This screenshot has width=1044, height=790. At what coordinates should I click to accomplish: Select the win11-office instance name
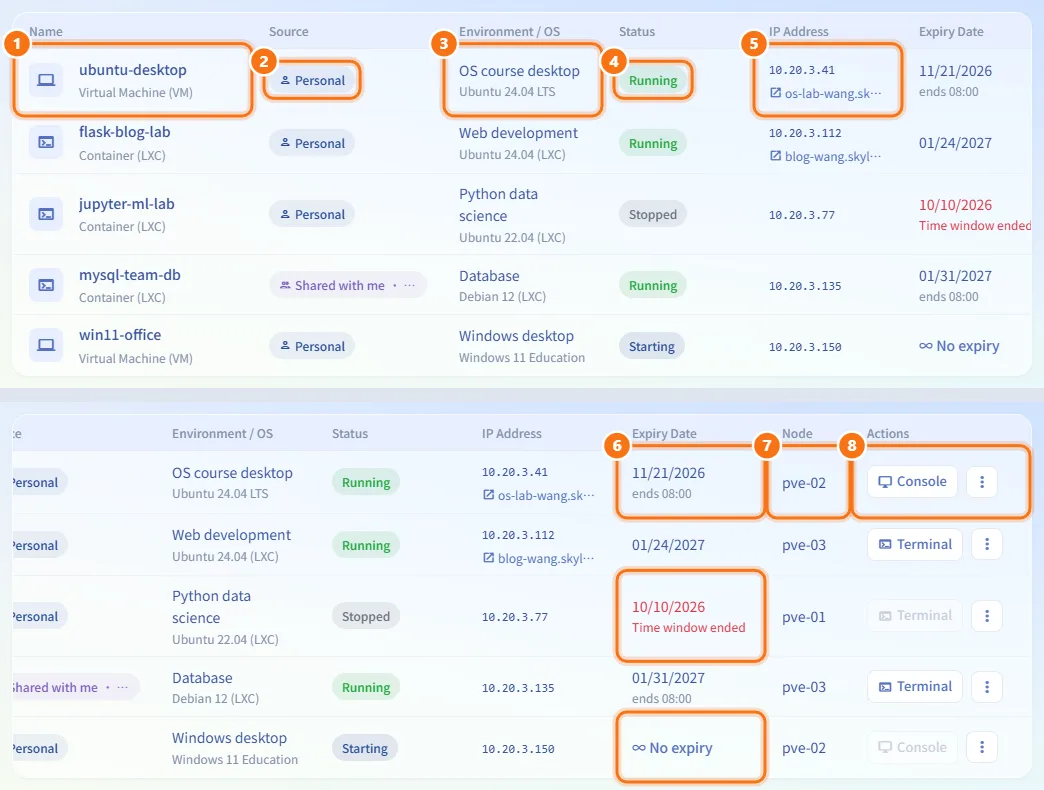click(120, 335)
